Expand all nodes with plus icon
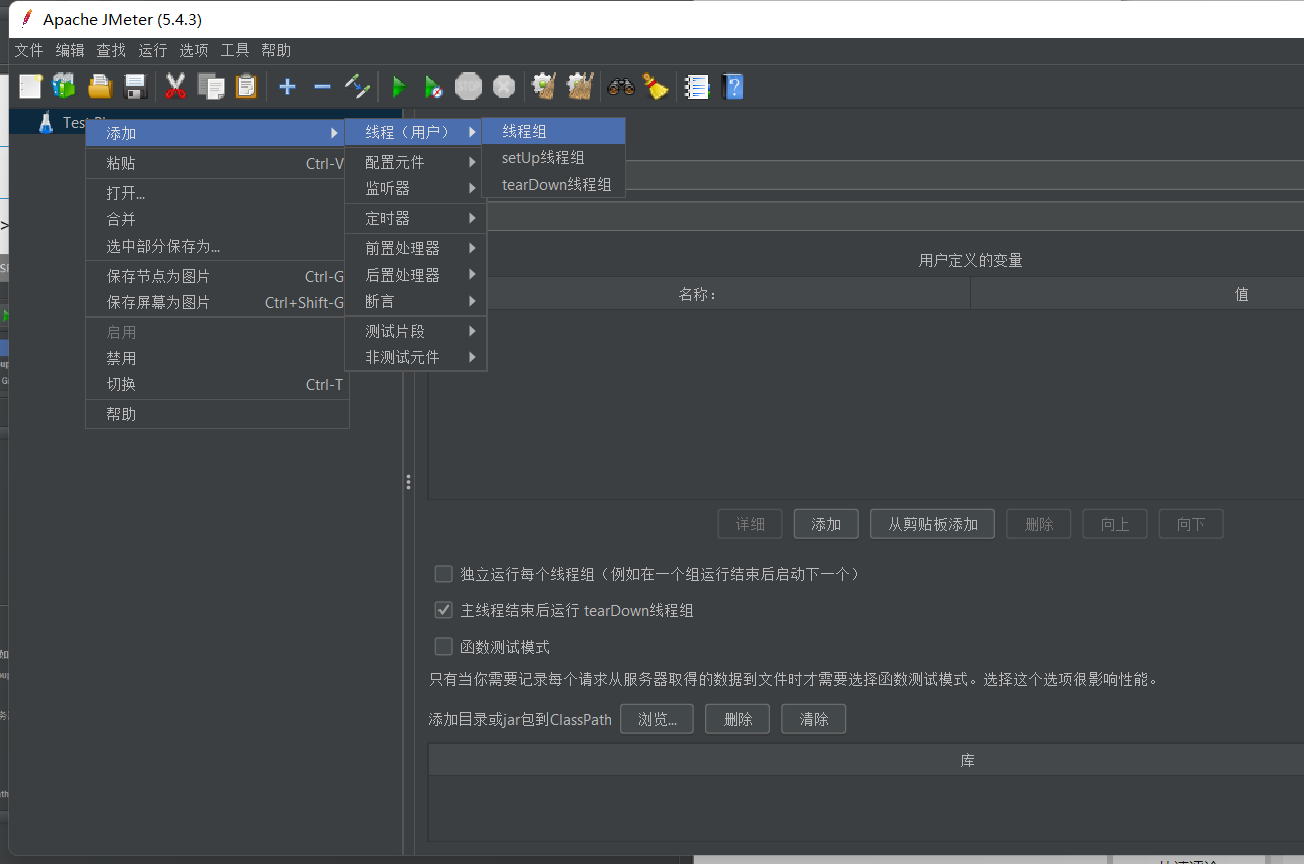1304x864 pixels. click(x=287, y=87)
